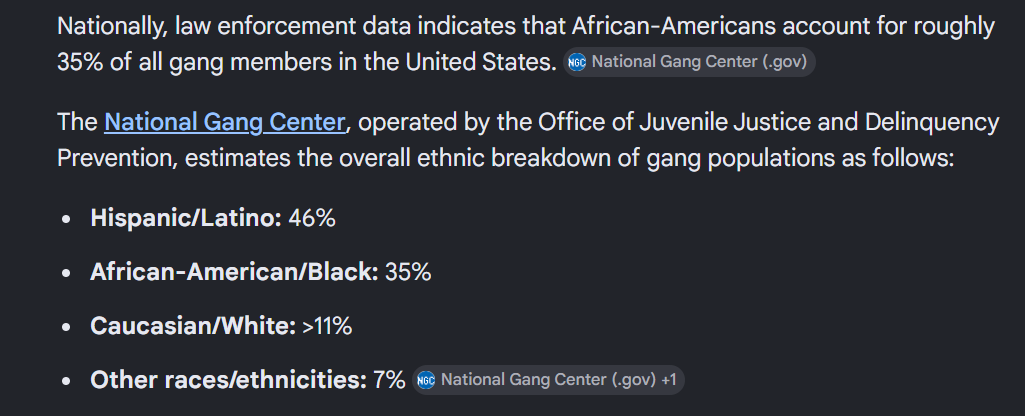Viewport: 1025px width, 416px height.
Task: Open National Gang Center (.gov) citation after first paragraph
Action: point(690,62)
